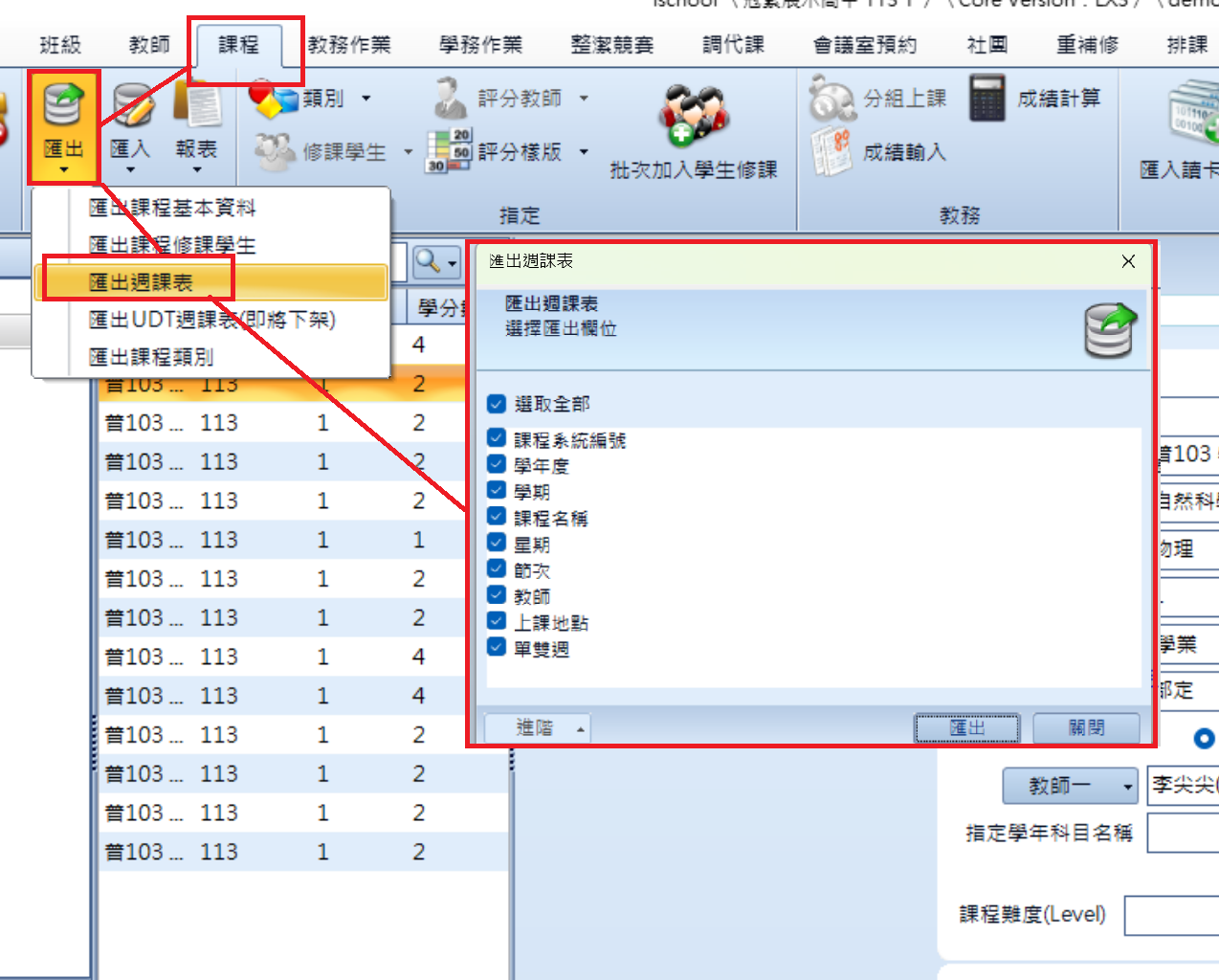Switch to the 社團 tab
The image size is (1219, 980).
987,45
